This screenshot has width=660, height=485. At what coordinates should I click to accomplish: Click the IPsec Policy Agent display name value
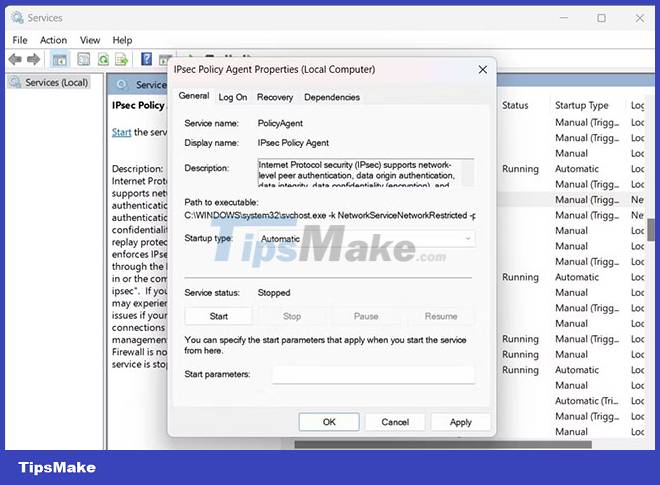tap(293, 143)
